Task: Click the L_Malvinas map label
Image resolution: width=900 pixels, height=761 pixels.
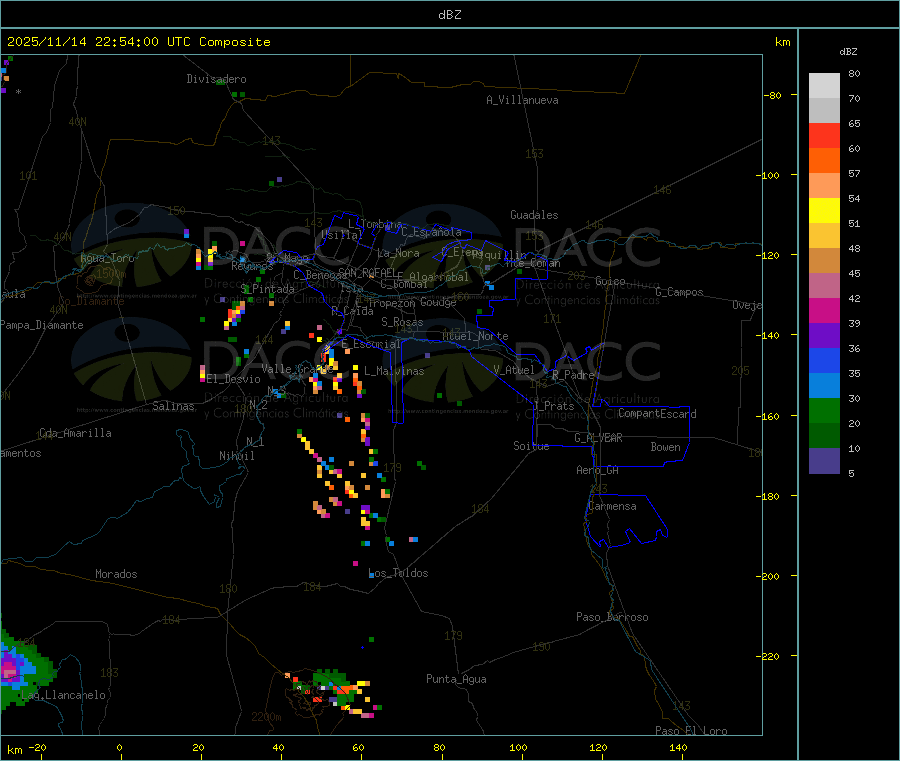Action: click(394, 371)
